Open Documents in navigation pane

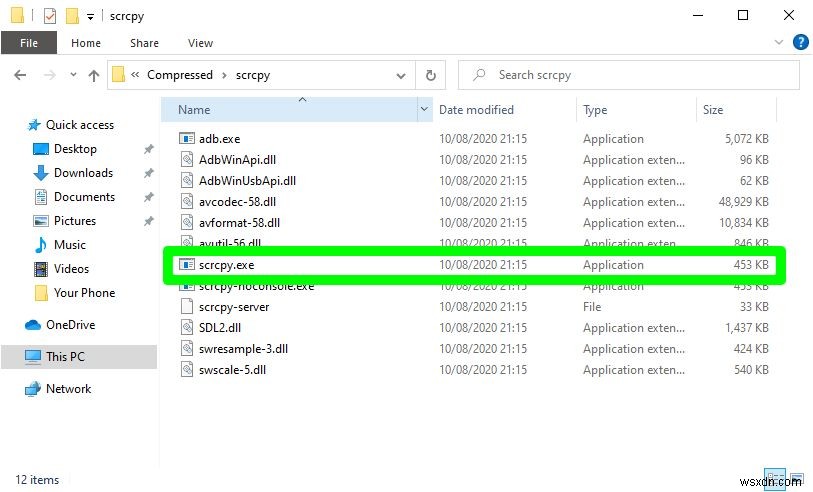click(84, 197)
